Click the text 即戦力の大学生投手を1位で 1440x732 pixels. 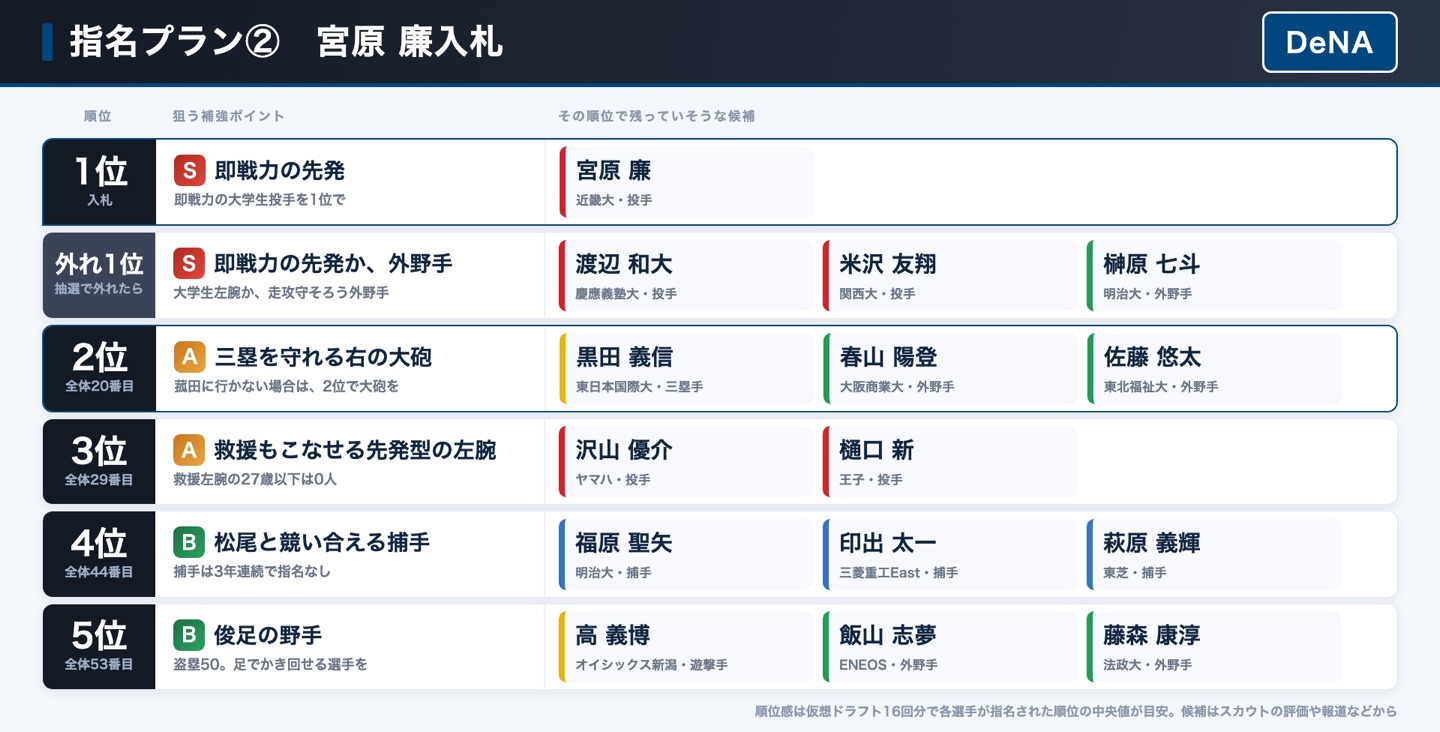click(260, 200)
